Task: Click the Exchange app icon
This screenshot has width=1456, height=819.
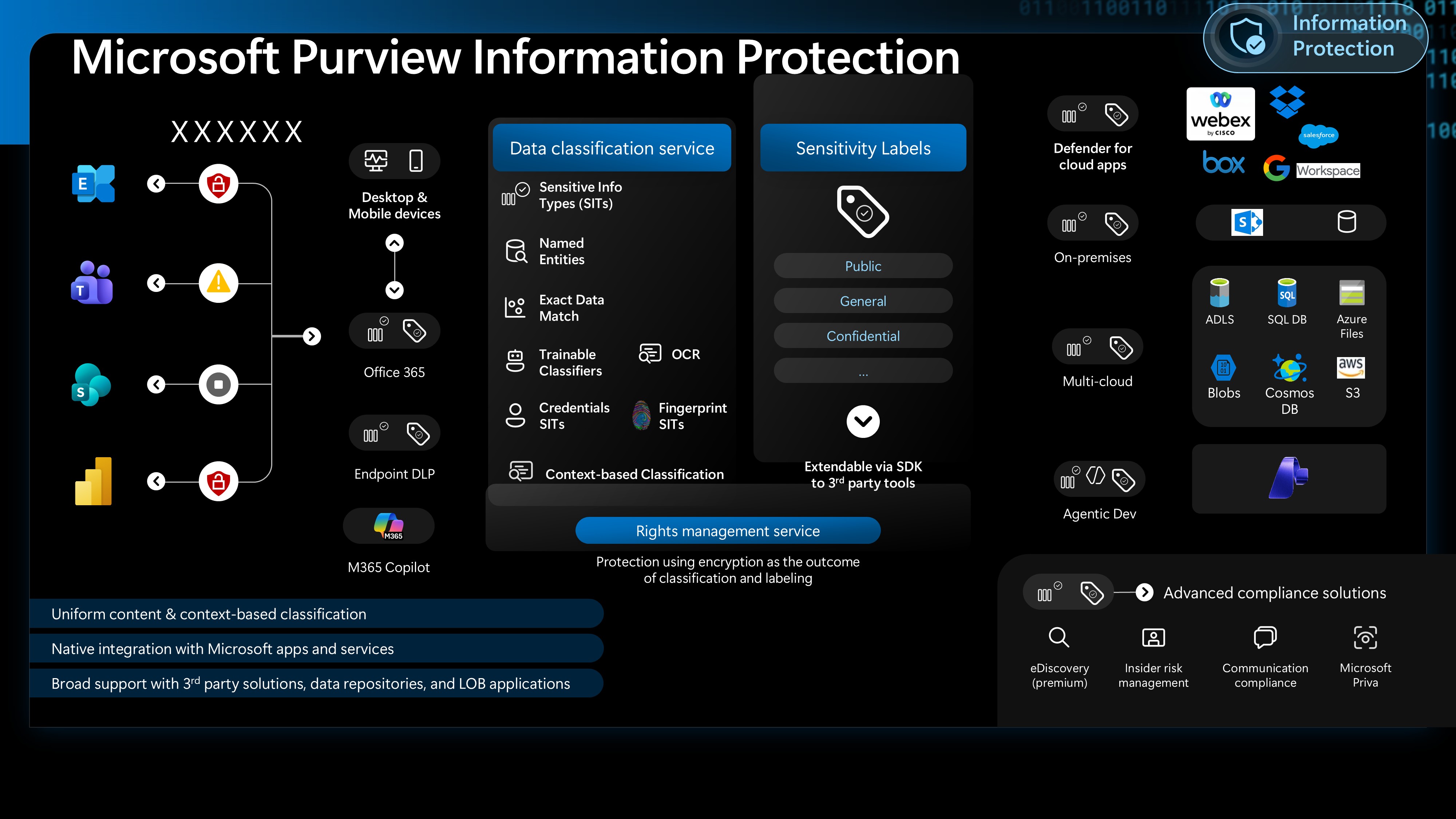Action: point(93,184)
